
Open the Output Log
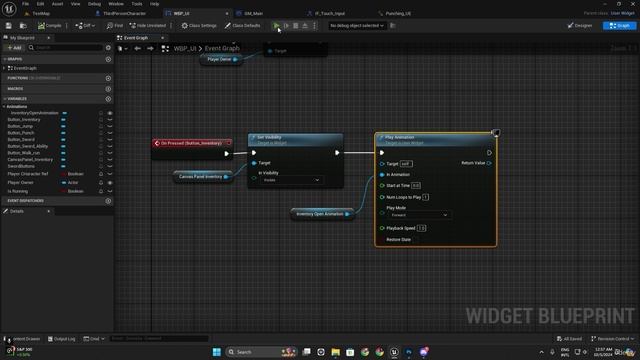(x=62, y=339)
